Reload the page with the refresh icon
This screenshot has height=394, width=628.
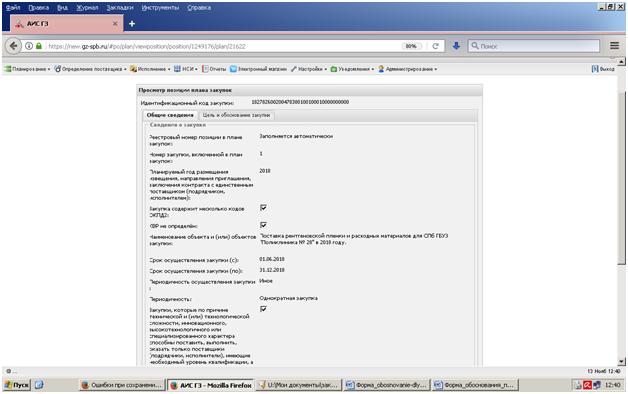coord(436,46)
